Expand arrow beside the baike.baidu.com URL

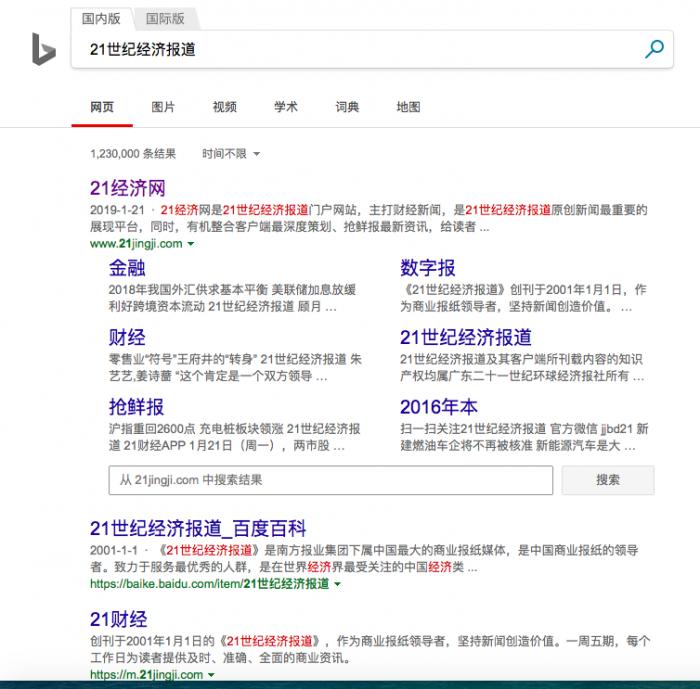pyautogui.click(x=338, y=584)
